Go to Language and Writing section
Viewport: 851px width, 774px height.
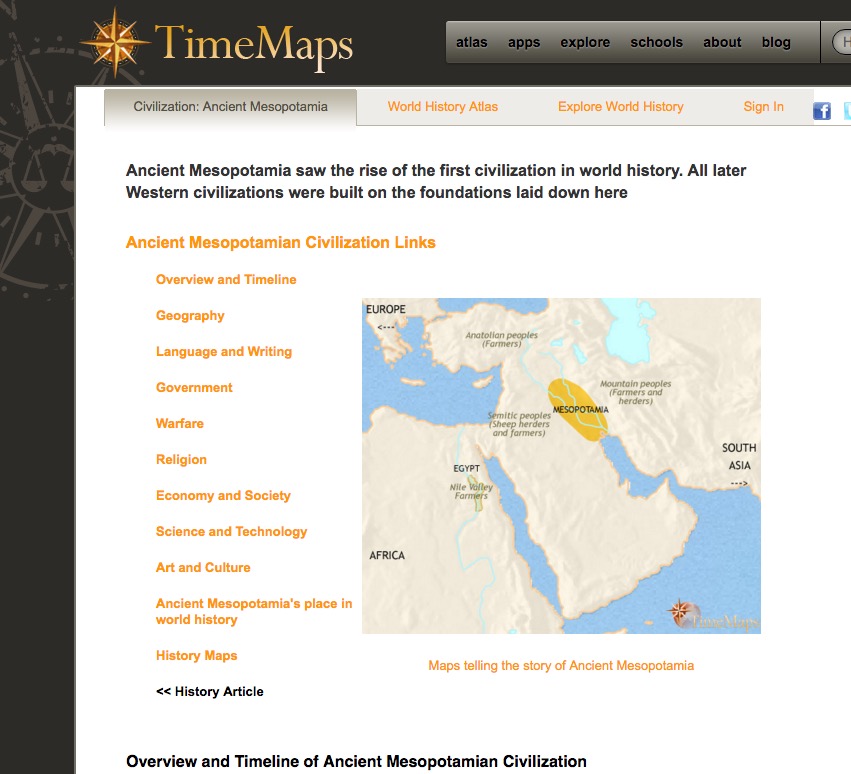(224, 352)
